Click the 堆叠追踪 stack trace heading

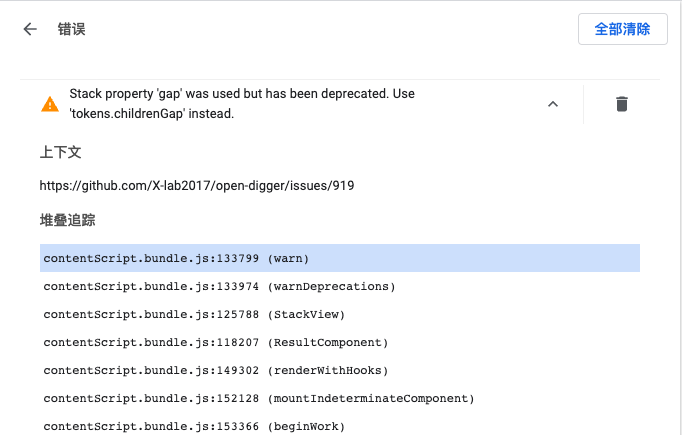coord(67,220)
